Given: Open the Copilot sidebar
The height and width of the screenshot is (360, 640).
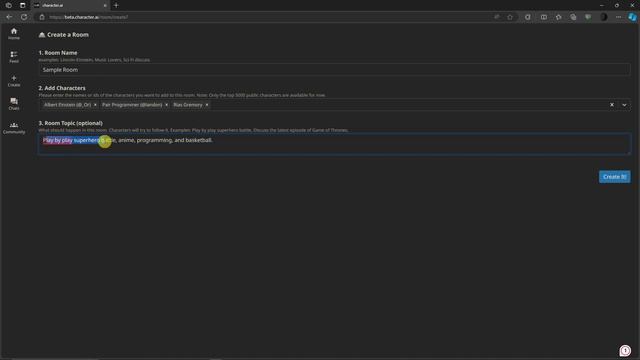Looking at the screenshot, I should click(632, 17).
